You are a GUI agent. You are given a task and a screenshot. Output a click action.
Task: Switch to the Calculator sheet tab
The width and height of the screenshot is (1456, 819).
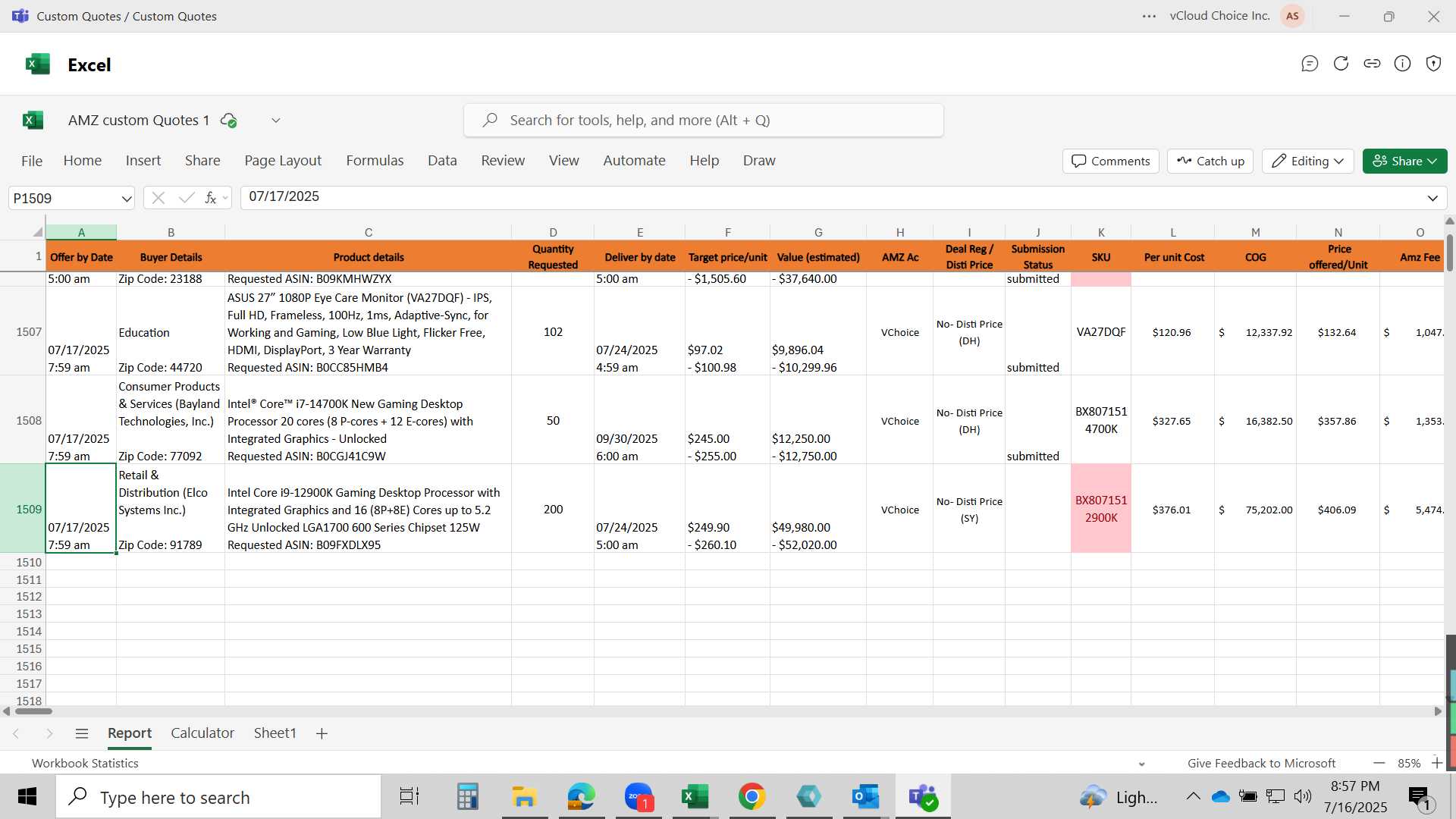coord(202,733)
